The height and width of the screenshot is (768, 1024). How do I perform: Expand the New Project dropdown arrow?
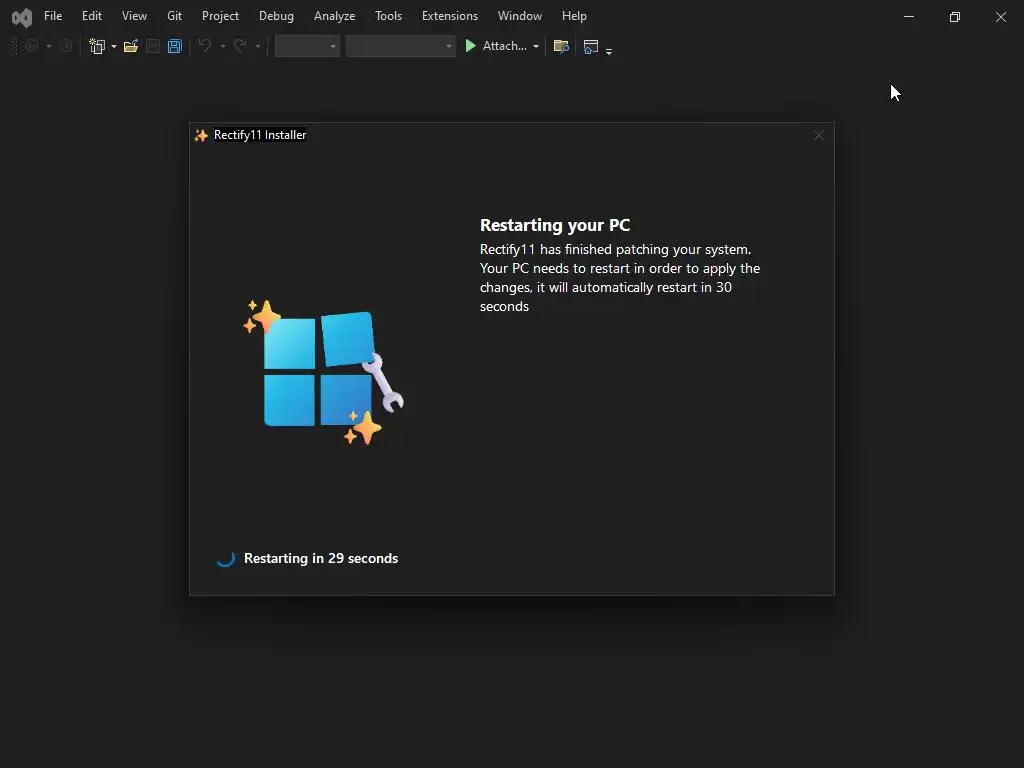point(114,46)
